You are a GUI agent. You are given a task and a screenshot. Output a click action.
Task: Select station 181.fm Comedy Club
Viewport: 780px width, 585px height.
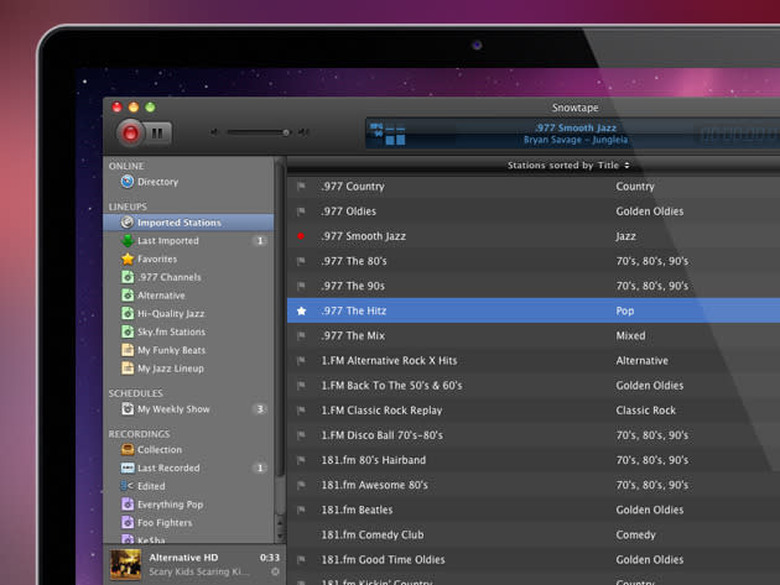(x=373, y=535)
